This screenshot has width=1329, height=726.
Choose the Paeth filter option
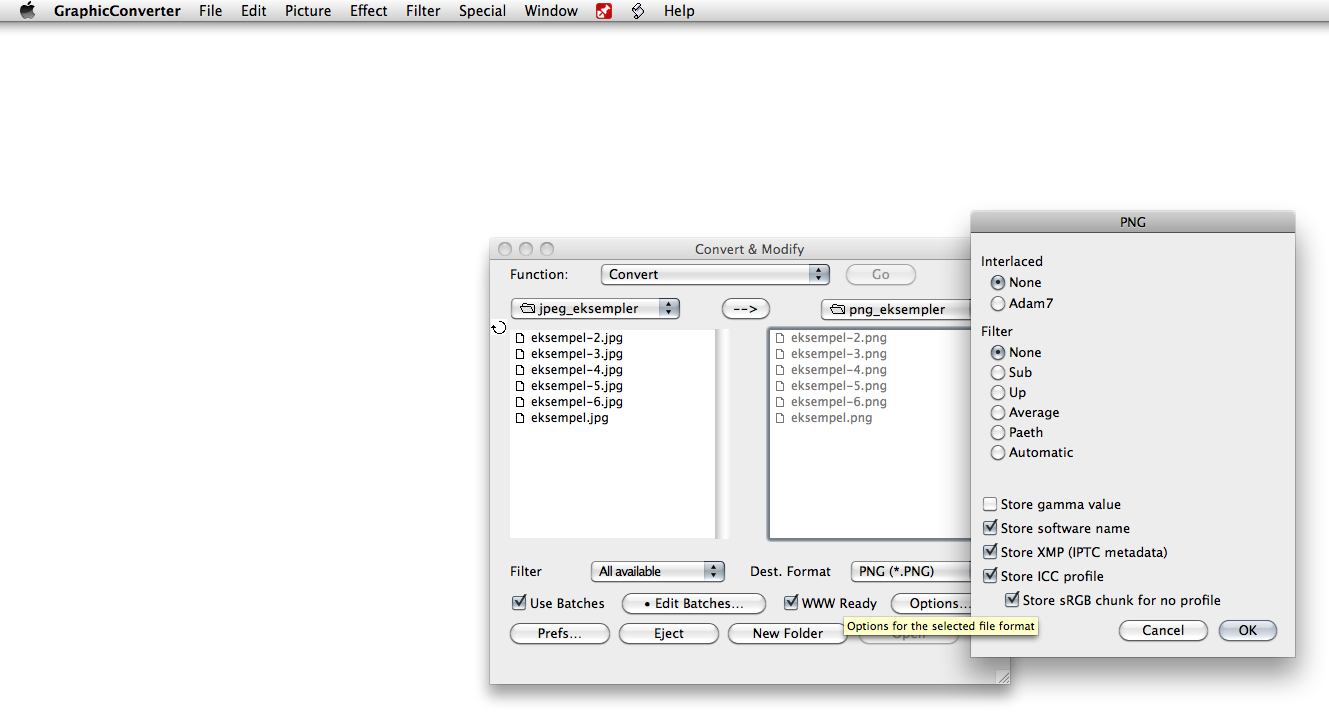point(998,433)
